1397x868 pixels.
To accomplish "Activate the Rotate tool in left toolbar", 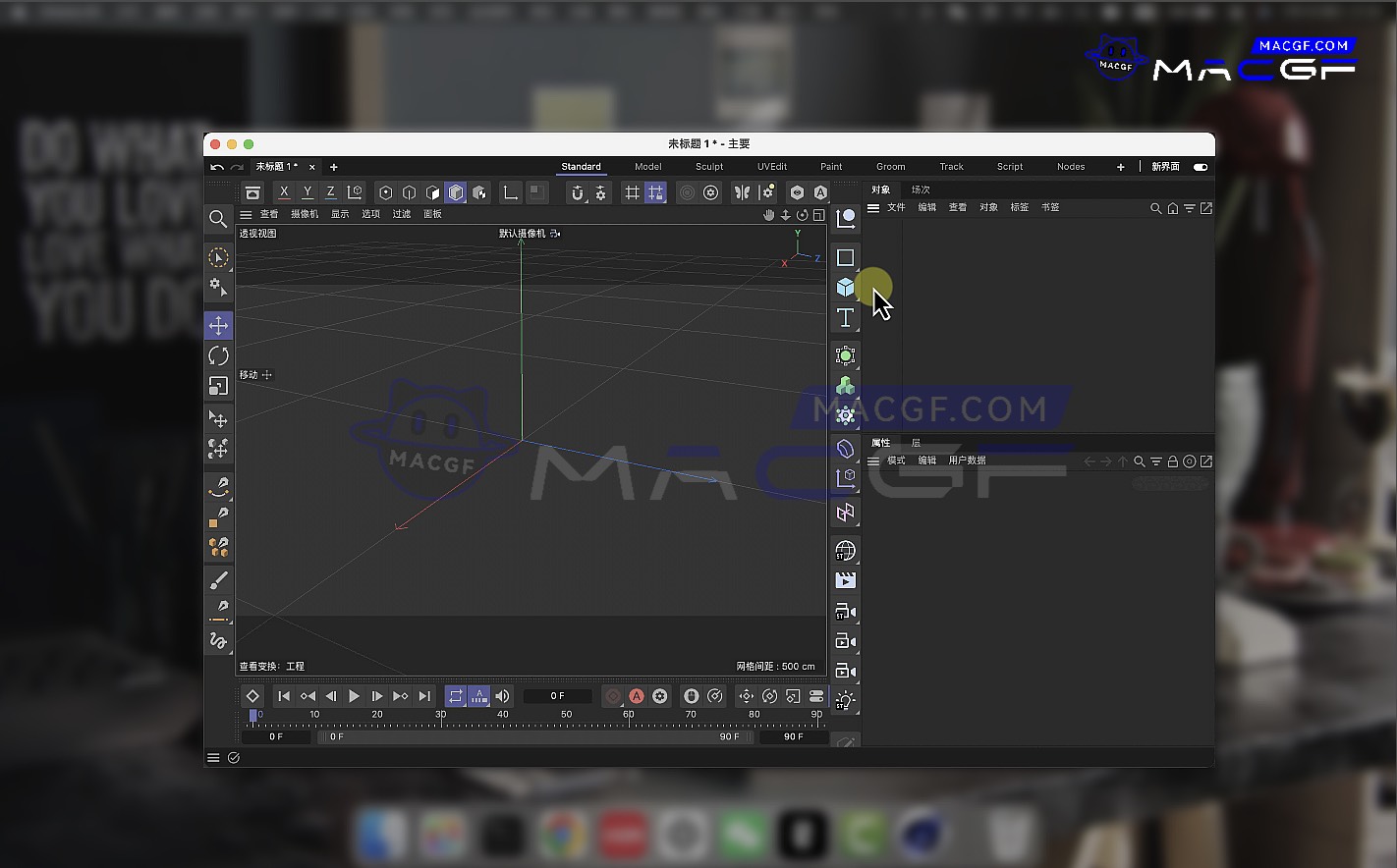I will pos(218,355).
